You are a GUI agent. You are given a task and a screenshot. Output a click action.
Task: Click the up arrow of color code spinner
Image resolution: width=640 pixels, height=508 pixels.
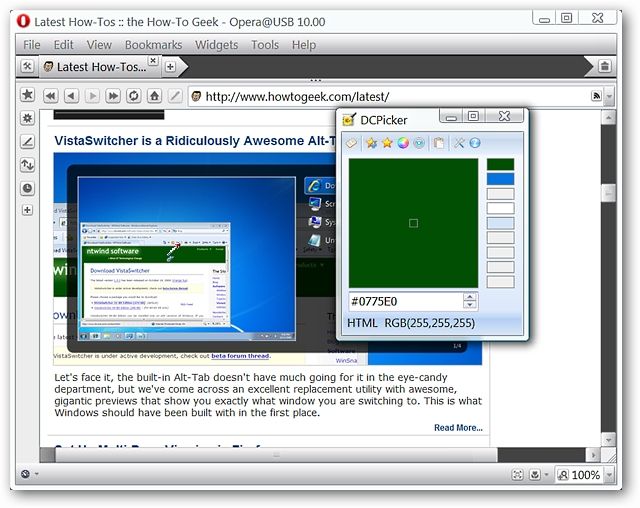(x=470, y=297)
